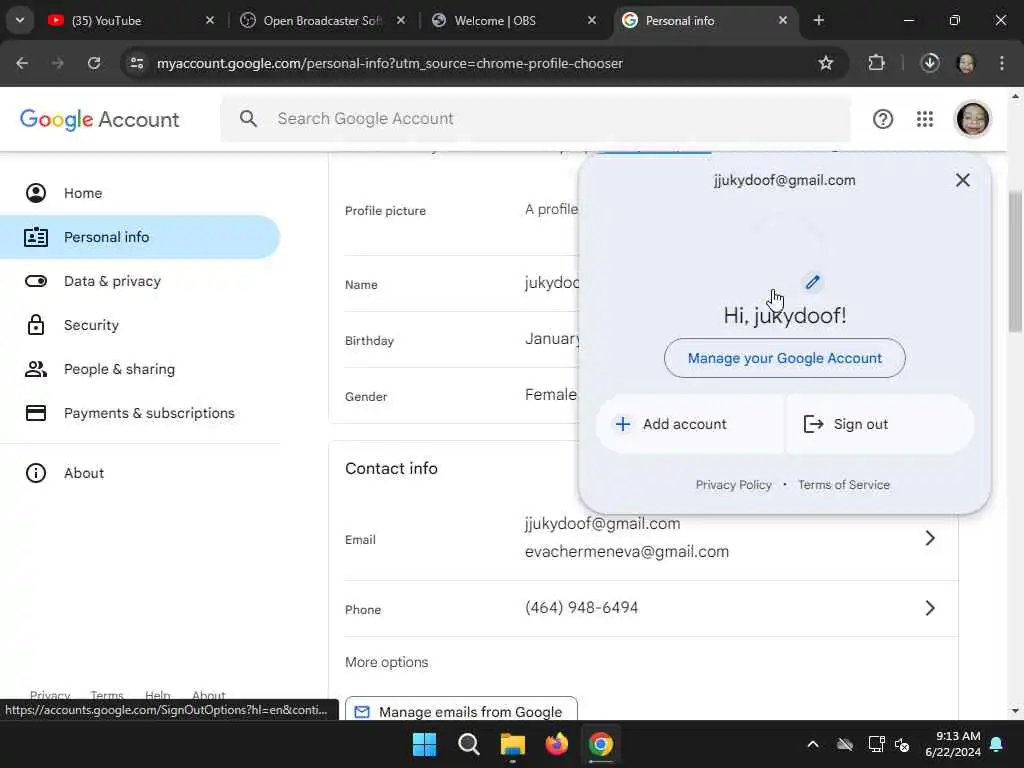Click the Birthday row label
This screenshot has height=768, width=1024.
tap(369, 341)
